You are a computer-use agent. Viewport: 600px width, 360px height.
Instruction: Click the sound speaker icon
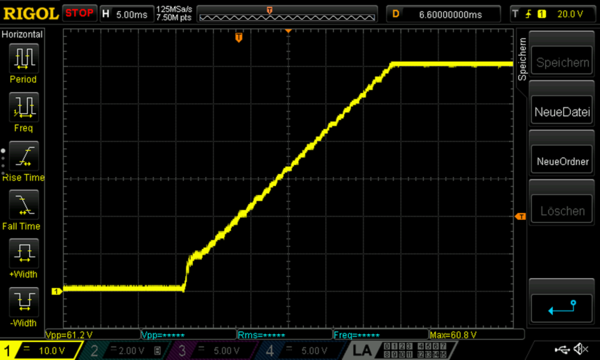pos(581,349)
